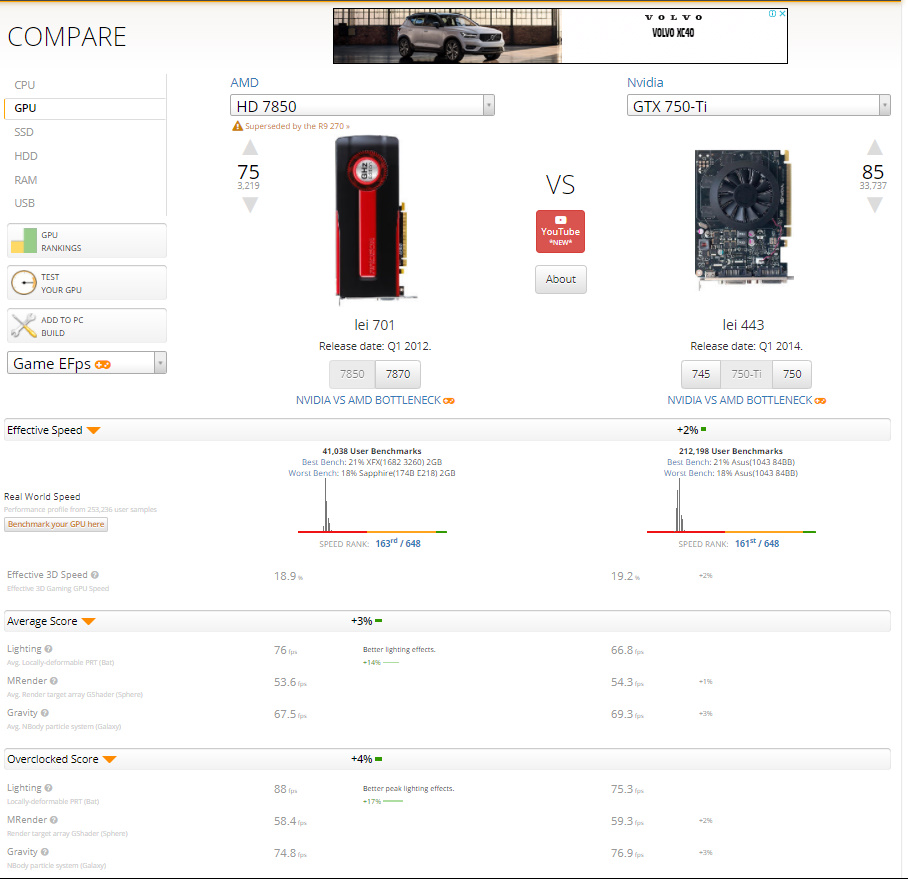Click the tools icon on Add to PC Build
908x879 pixels.
[x=24, y=326]
